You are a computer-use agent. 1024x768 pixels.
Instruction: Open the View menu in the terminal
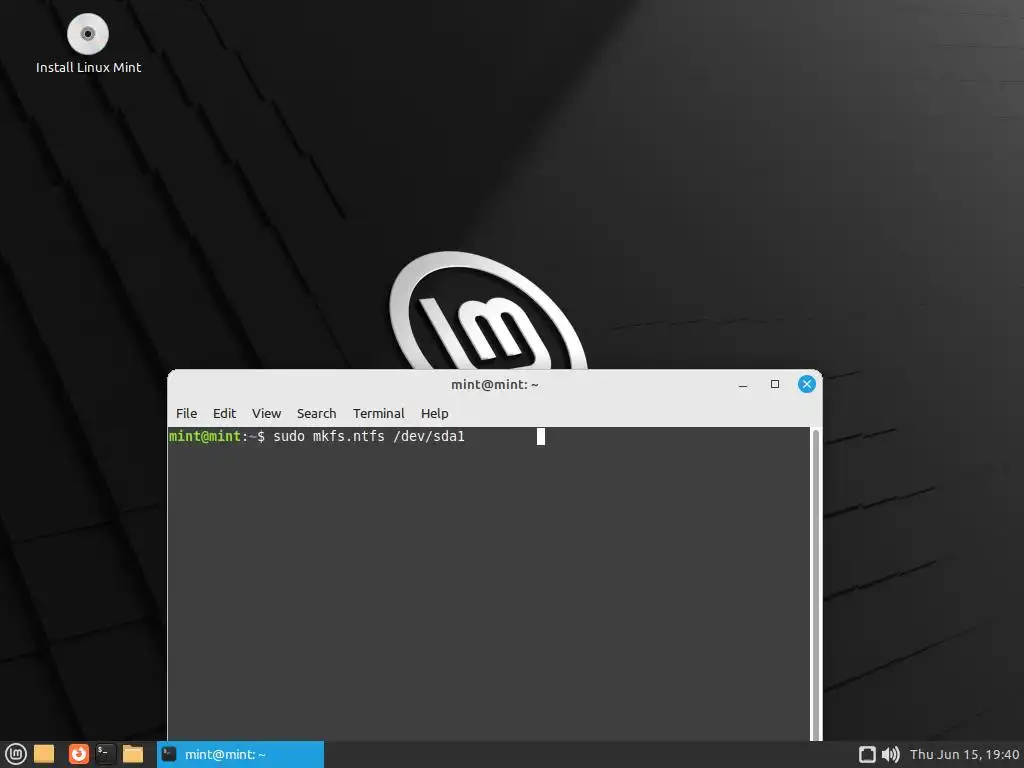click(266, 413)
